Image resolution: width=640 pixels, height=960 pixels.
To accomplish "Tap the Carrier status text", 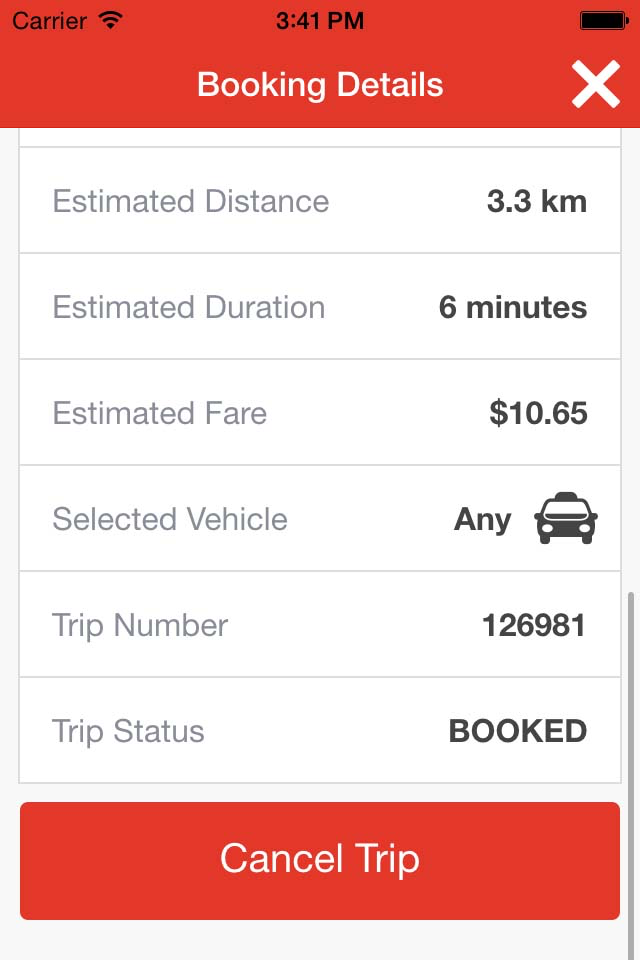I will tap(50, 21).
